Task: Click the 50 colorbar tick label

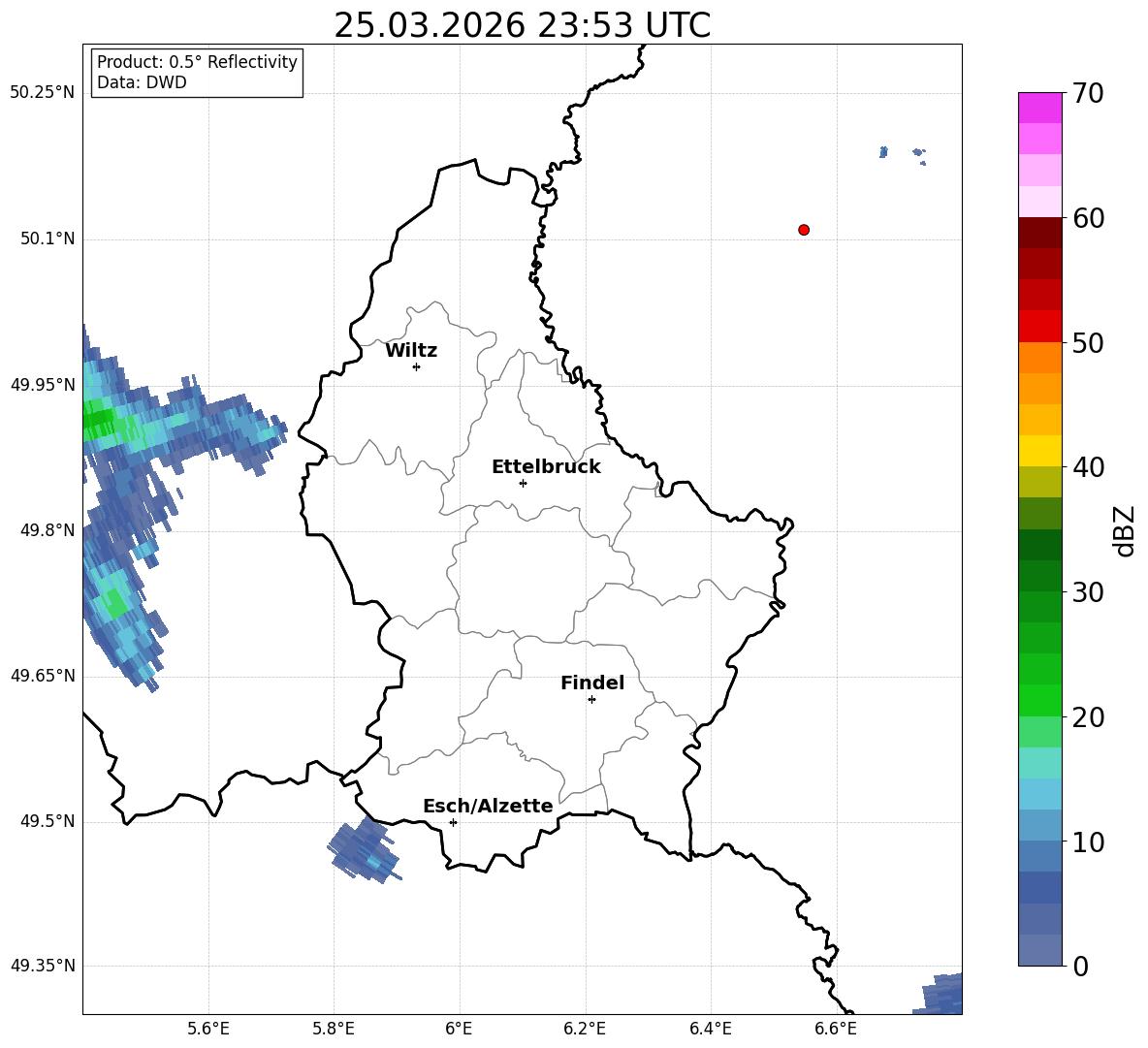Action: [x=1087, y=342]
